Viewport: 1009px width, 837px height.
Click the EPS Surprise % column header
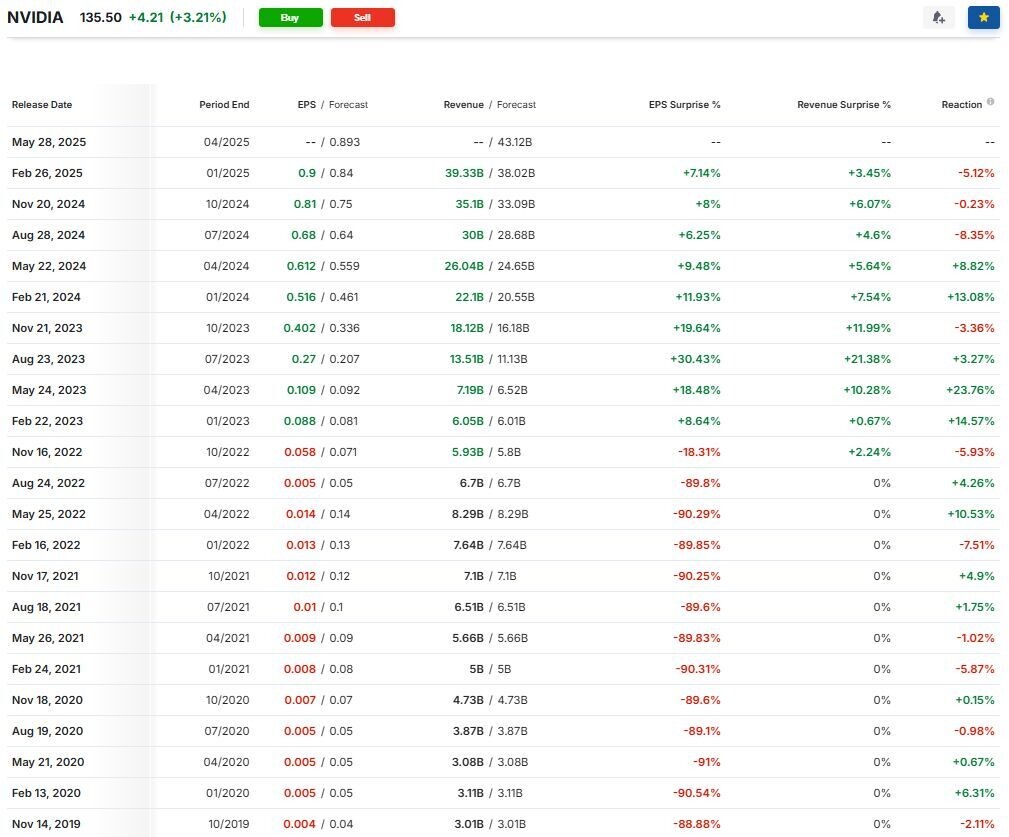(x=684, y=105)
